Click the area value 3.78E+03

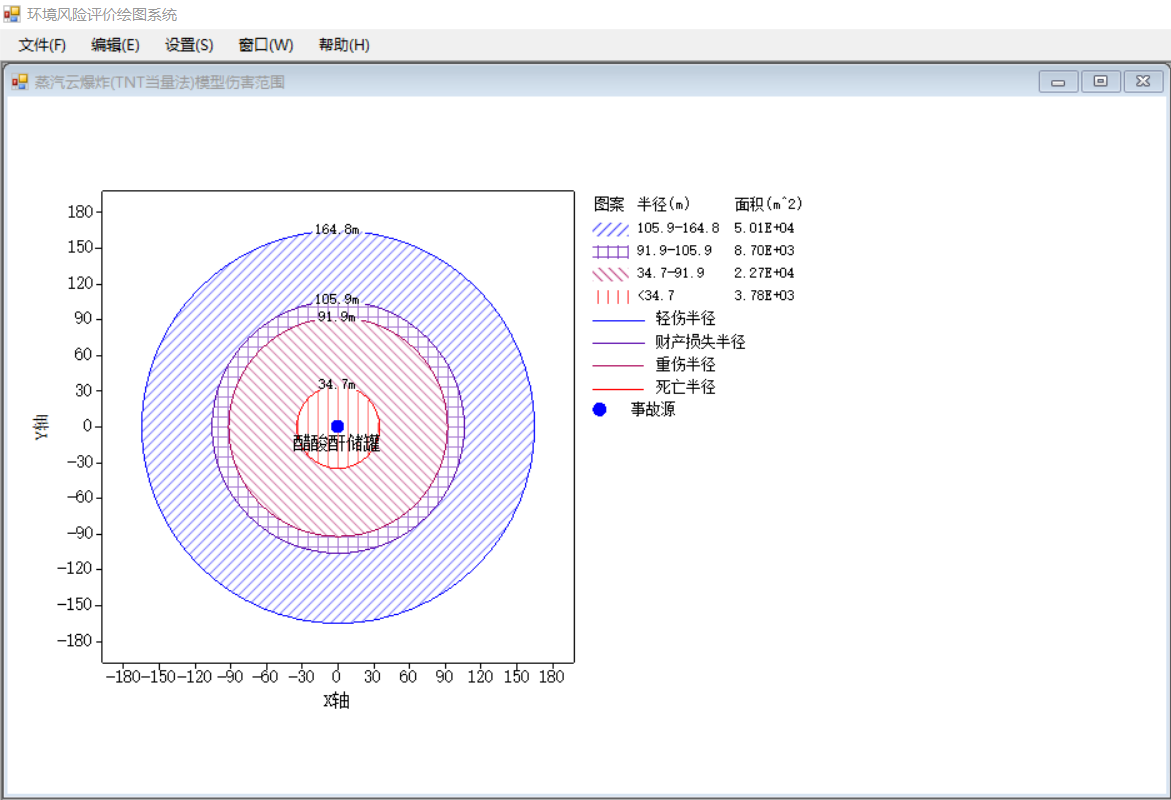pyautogui.click(x=764, y=295)
